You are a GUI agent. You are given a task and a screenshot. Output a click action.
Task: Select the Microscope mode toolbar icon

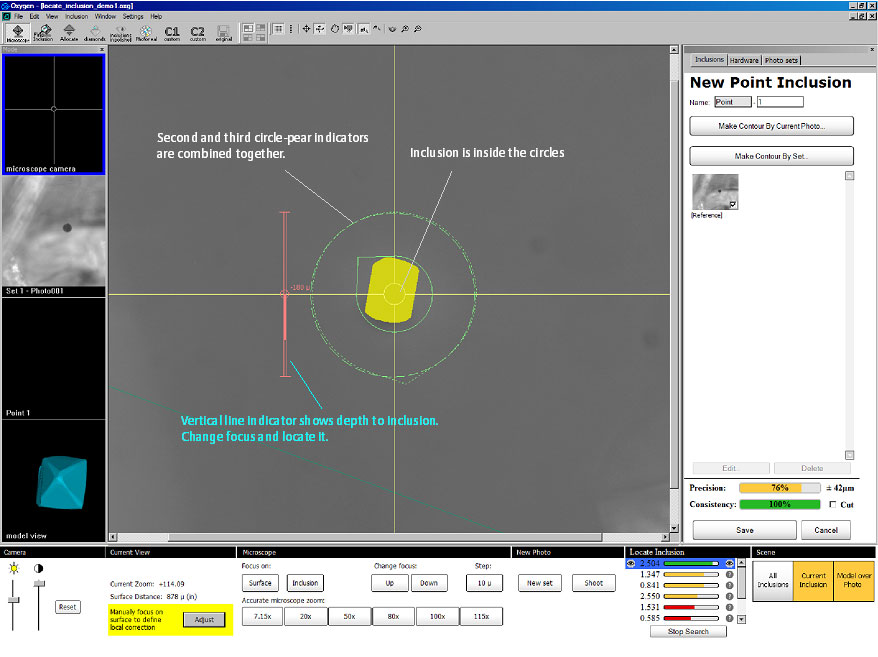coord(18,32)
